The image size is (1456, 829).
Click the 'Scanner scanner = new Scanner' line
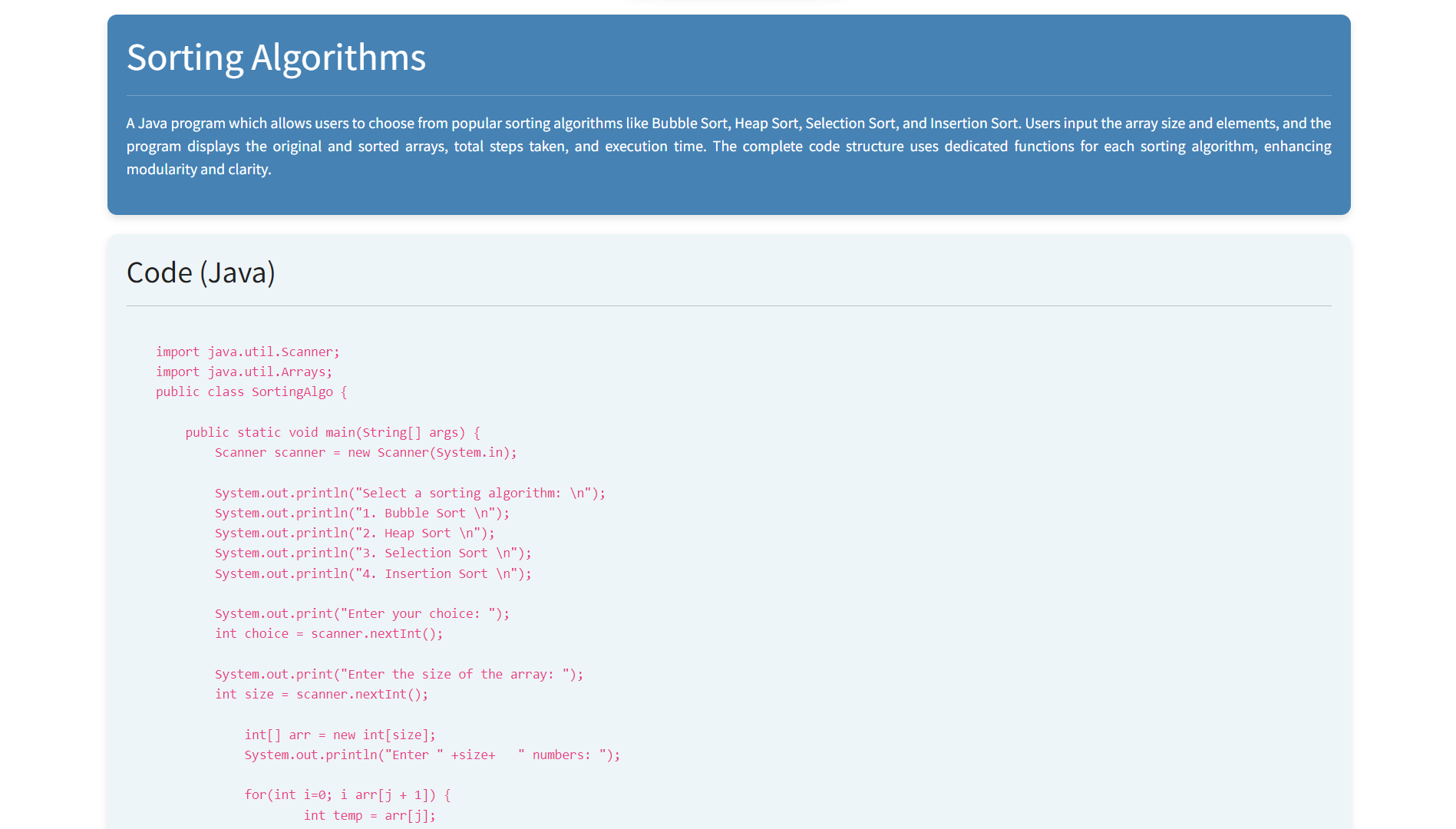click(x=365, y=452)
